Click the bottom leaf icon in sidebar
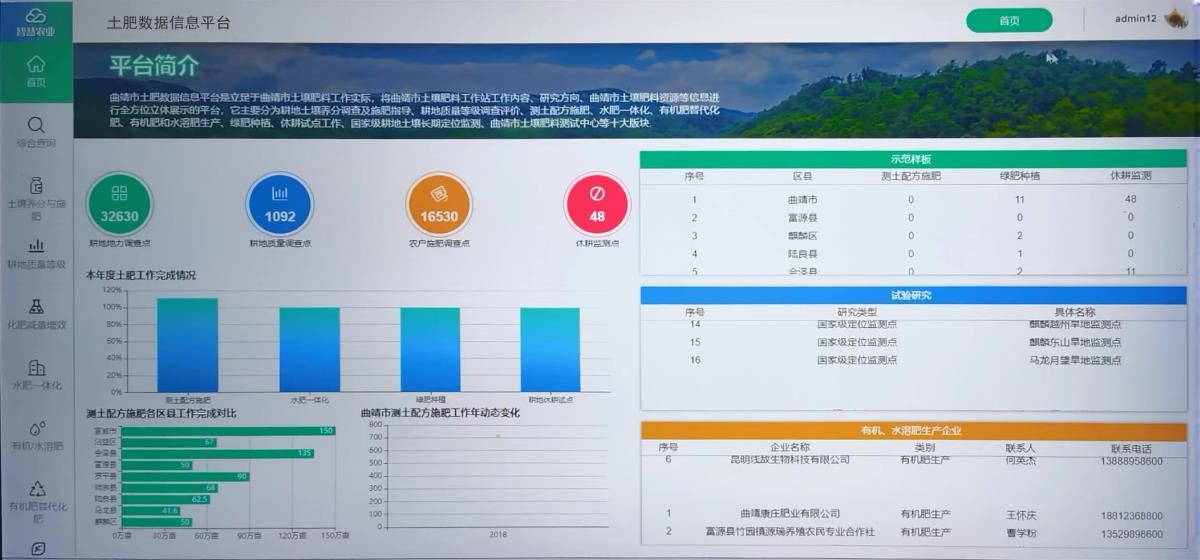 click(36, 548)
